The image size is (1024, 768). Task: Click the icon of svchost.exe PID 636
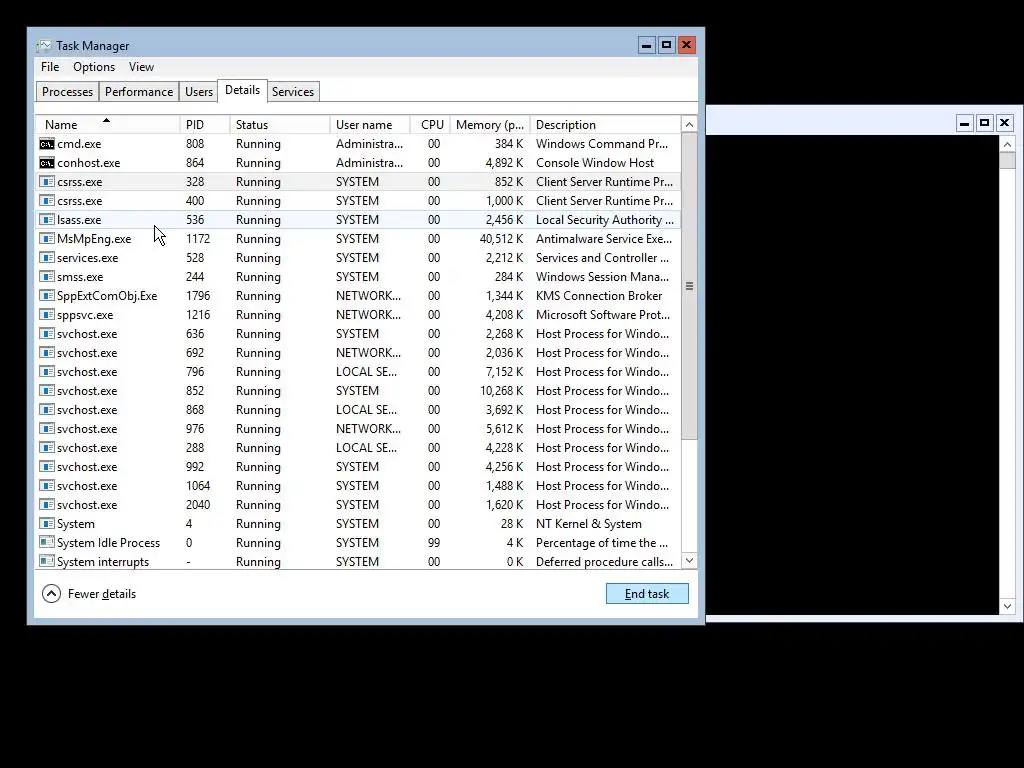(46, 333)
